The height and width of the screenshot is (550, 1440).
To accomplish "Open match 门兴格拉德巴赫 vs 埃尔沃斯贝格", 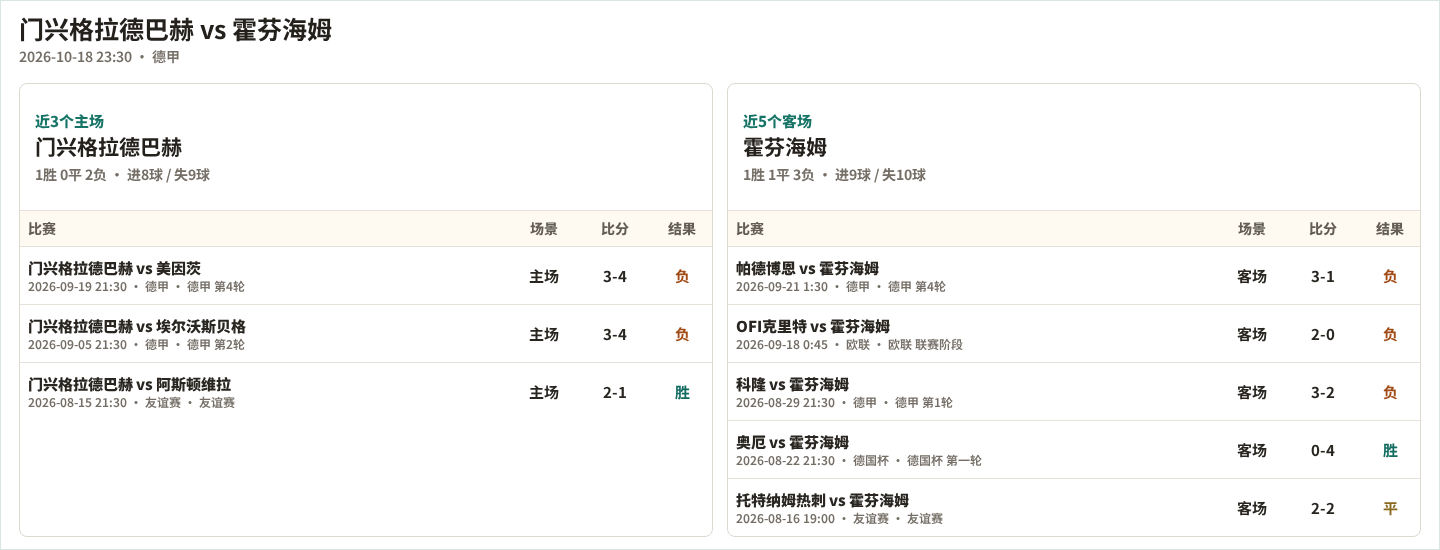I will 137,326.
